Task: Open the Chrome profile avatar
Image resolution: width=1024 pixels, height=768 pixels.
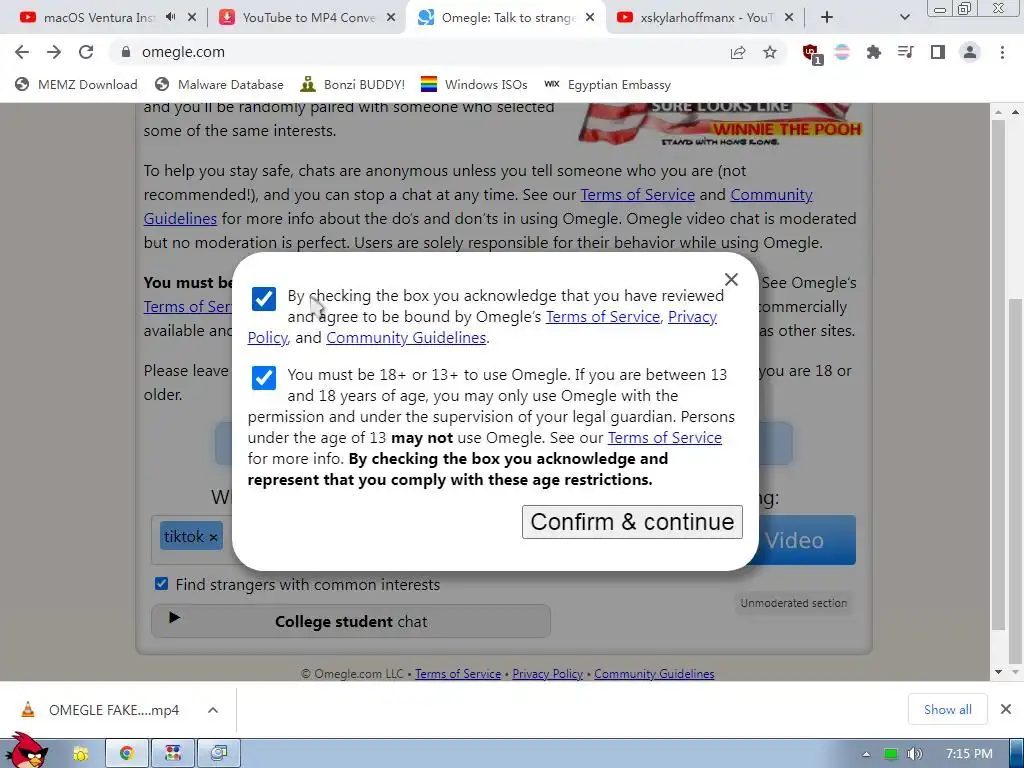Action: (970, 52)
